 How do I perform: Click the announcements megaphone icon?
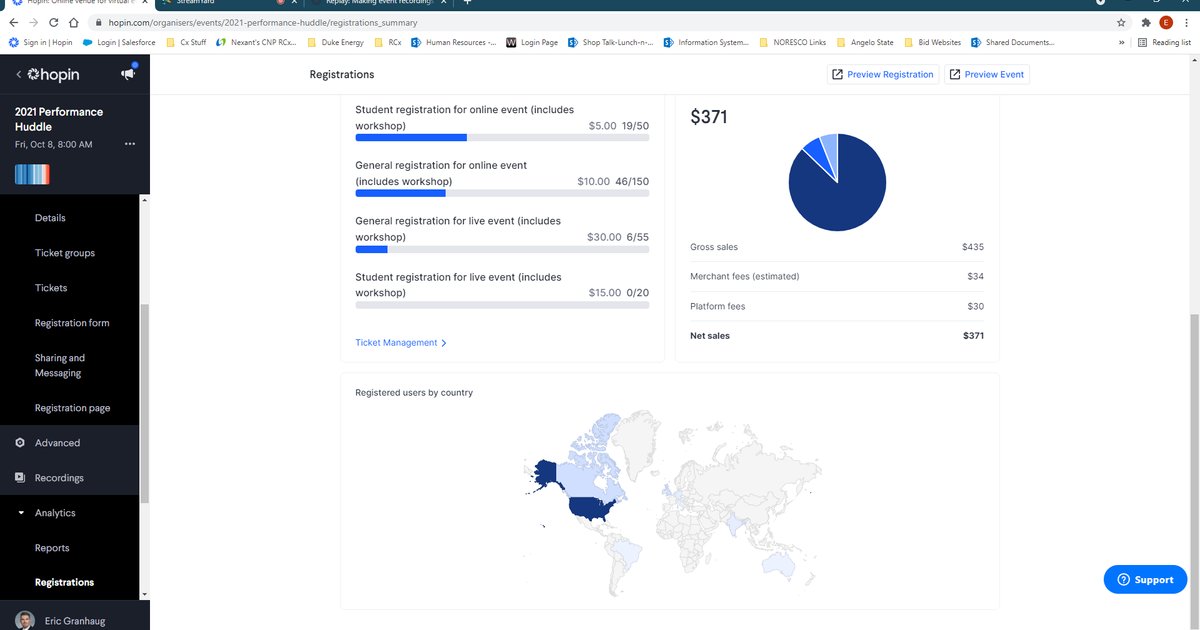click(x=128, y=74)
